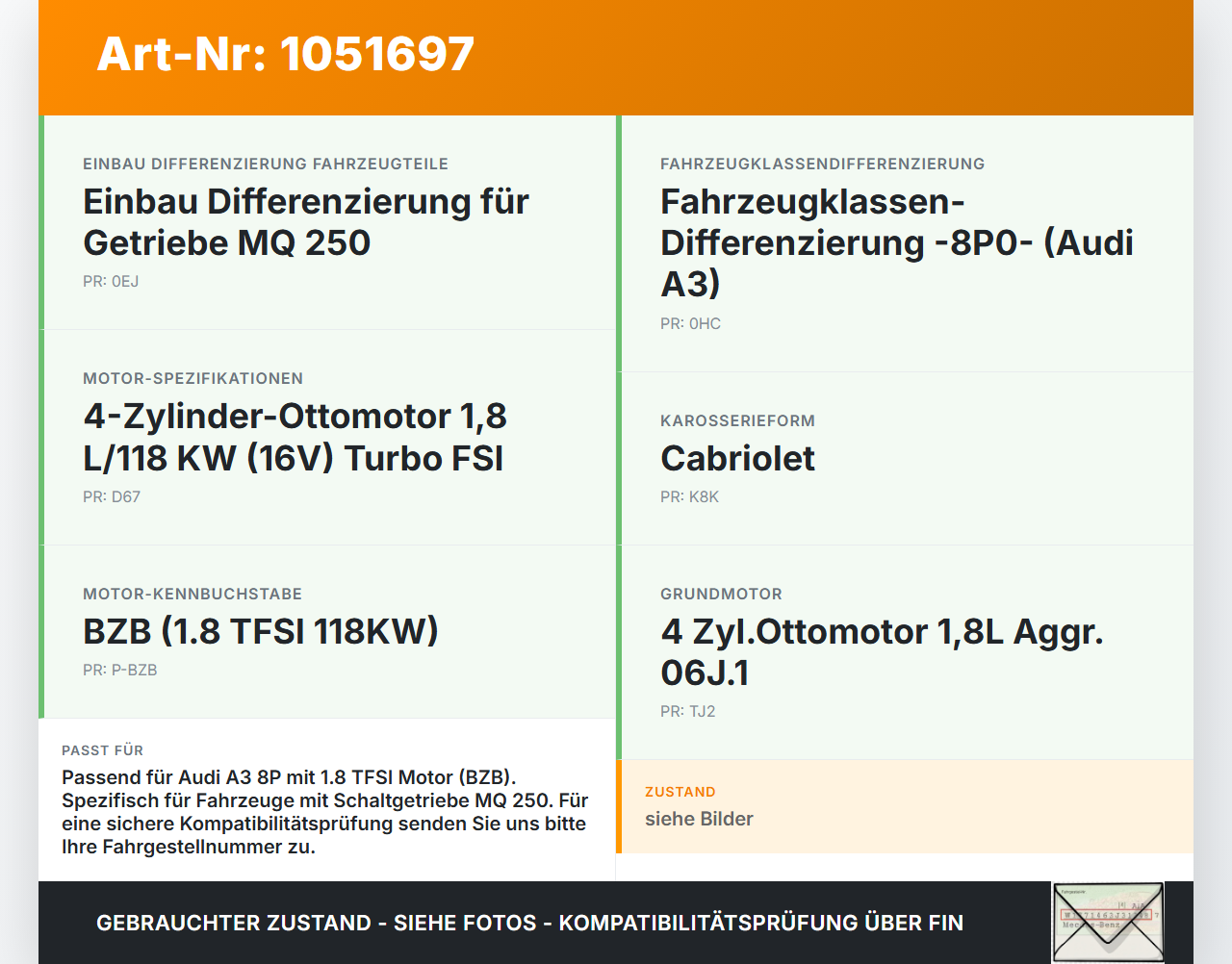Click the 'PR: TJ2' code
1232x964 pixels.
coord(687,712)
